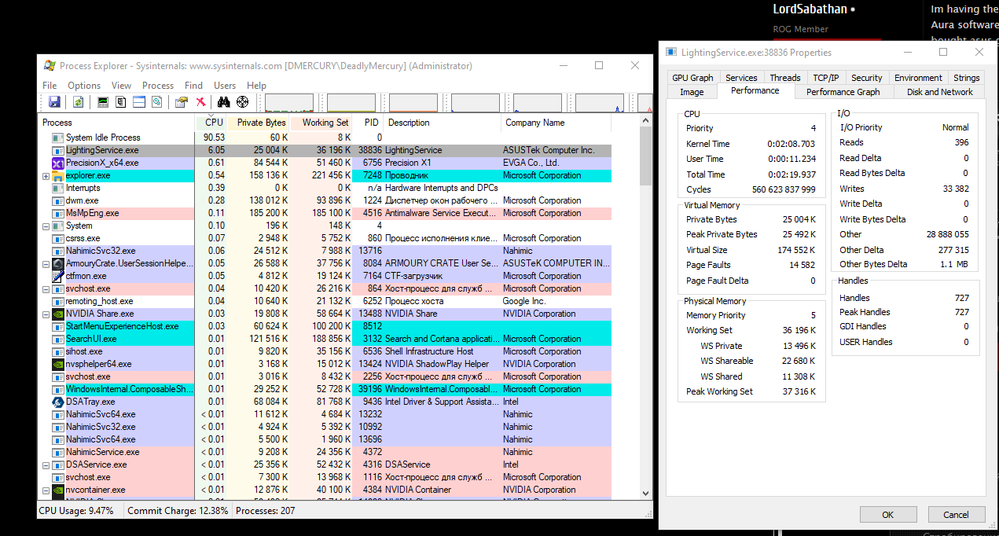Screen dimensions: 999x536
Task: Click the Save floppy disk toolbar icon
Action: click(54, 102)
